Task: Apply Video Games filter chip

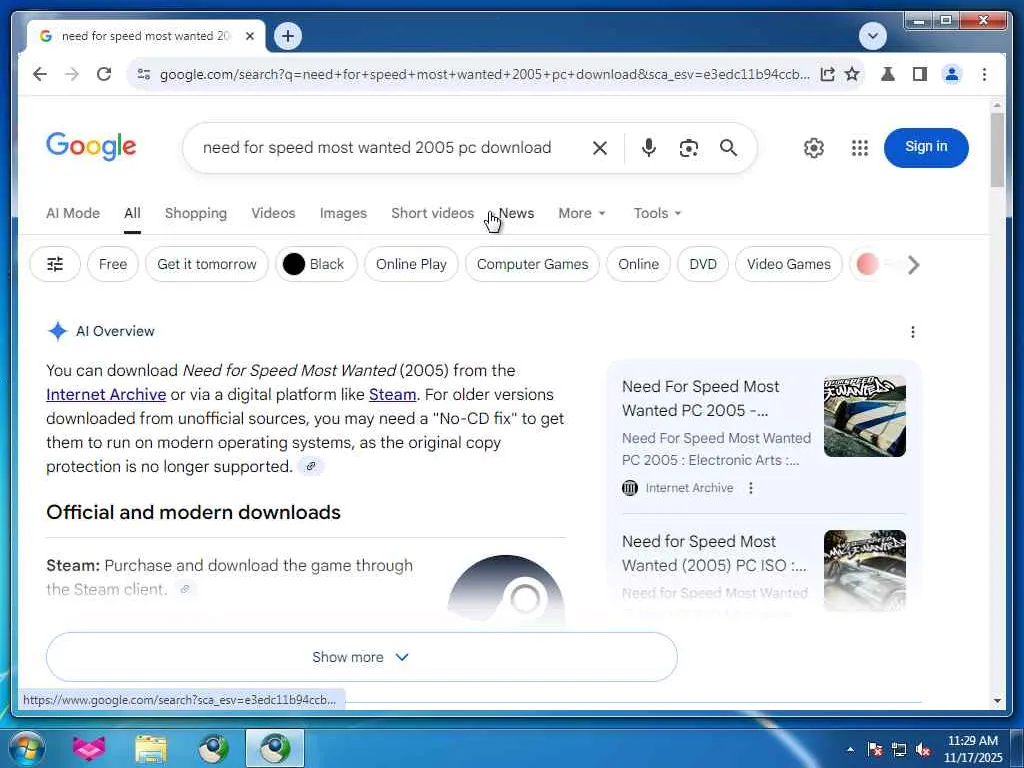Action: point(789,264)
